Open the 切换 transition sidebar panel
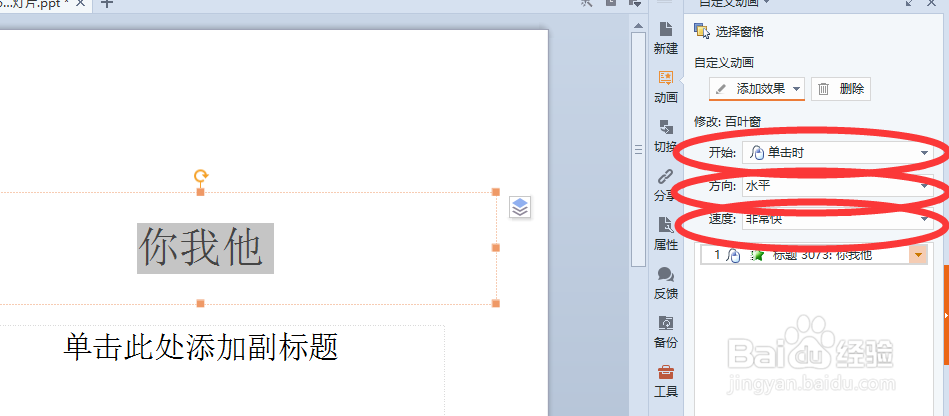 [666, 136]
